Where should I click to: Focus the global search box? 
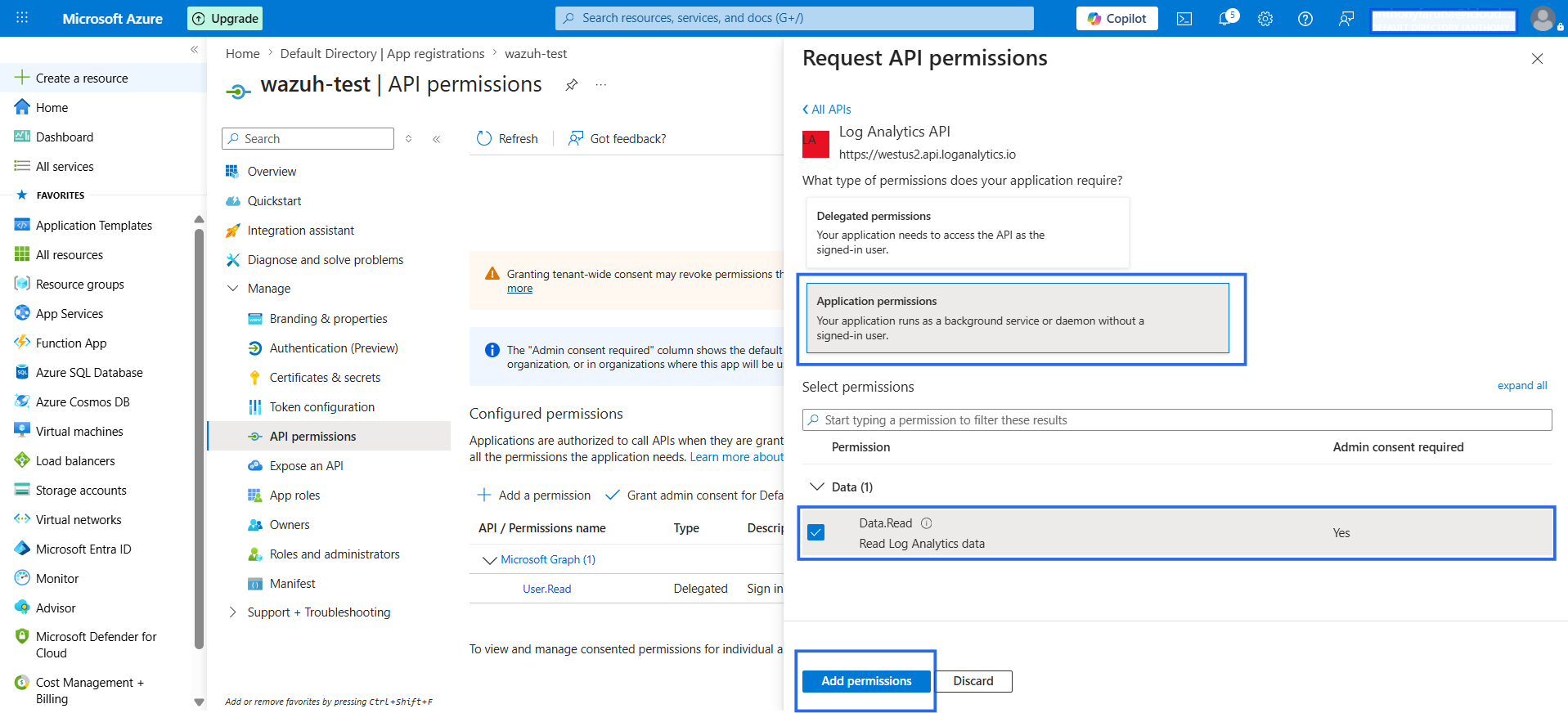(x=794, y=18)
